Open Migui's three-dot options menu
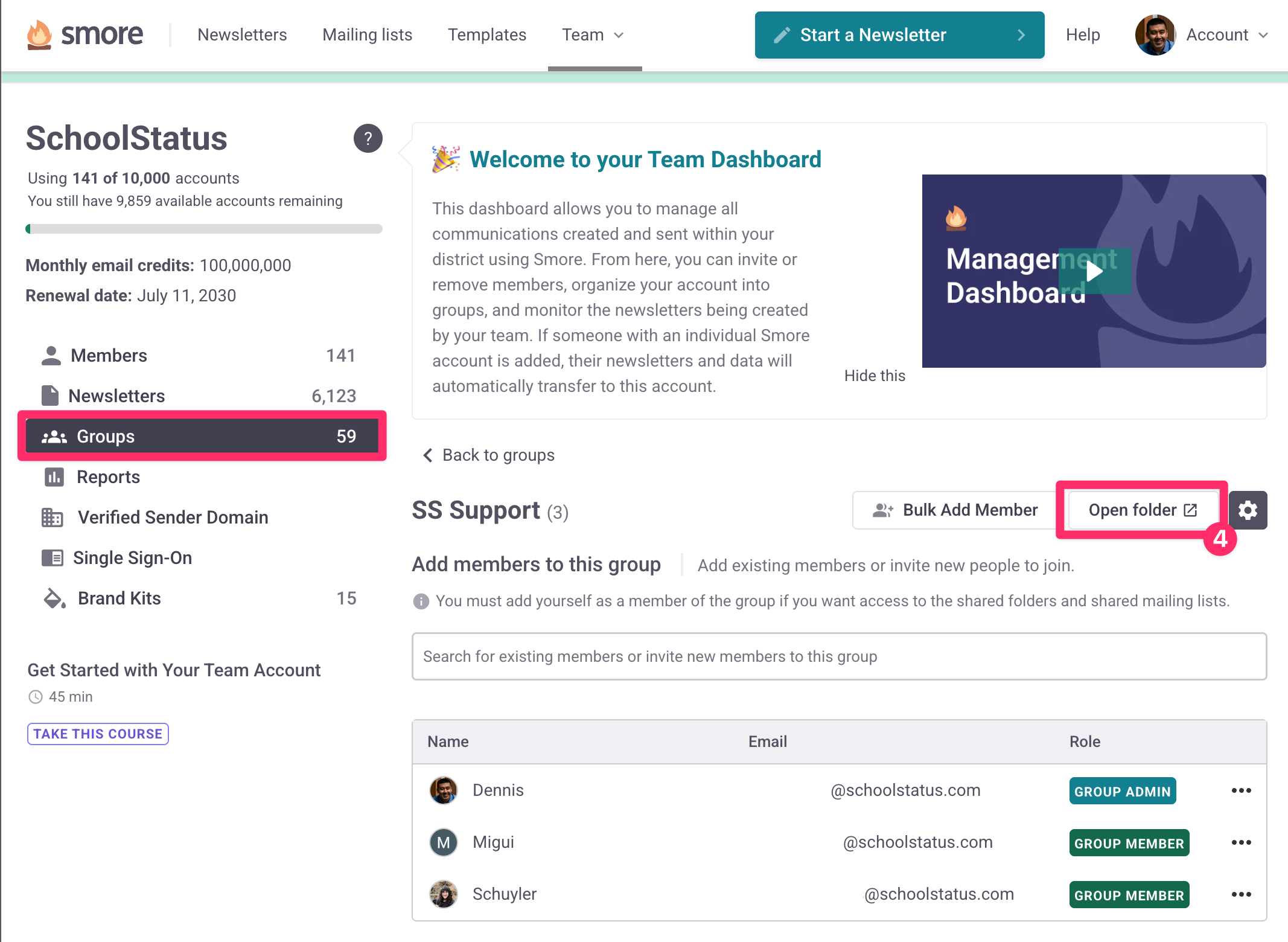 [1241, 843]
